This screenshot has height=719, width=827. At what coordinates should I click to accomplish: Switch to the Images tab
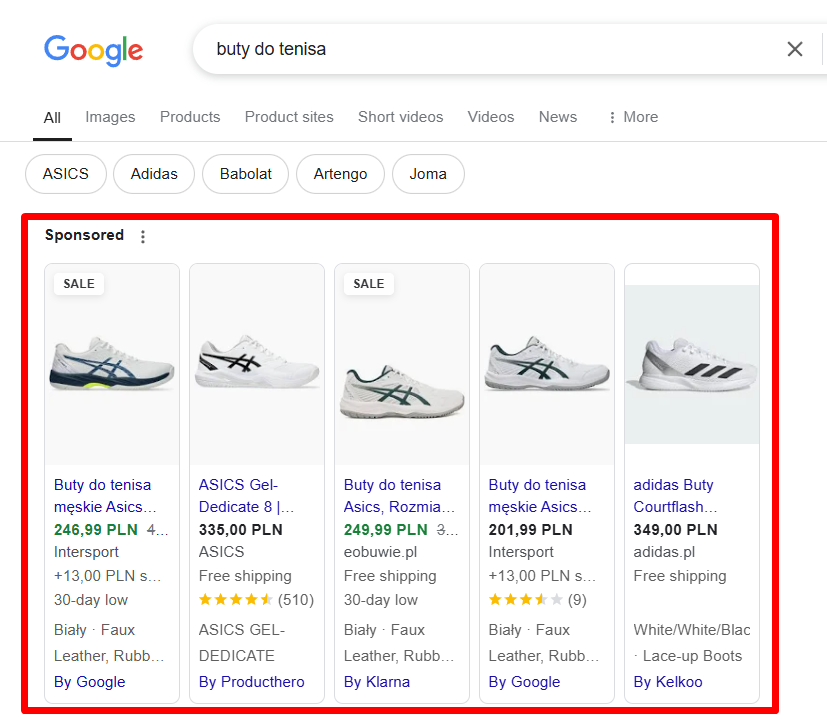[x=110, y=117]
